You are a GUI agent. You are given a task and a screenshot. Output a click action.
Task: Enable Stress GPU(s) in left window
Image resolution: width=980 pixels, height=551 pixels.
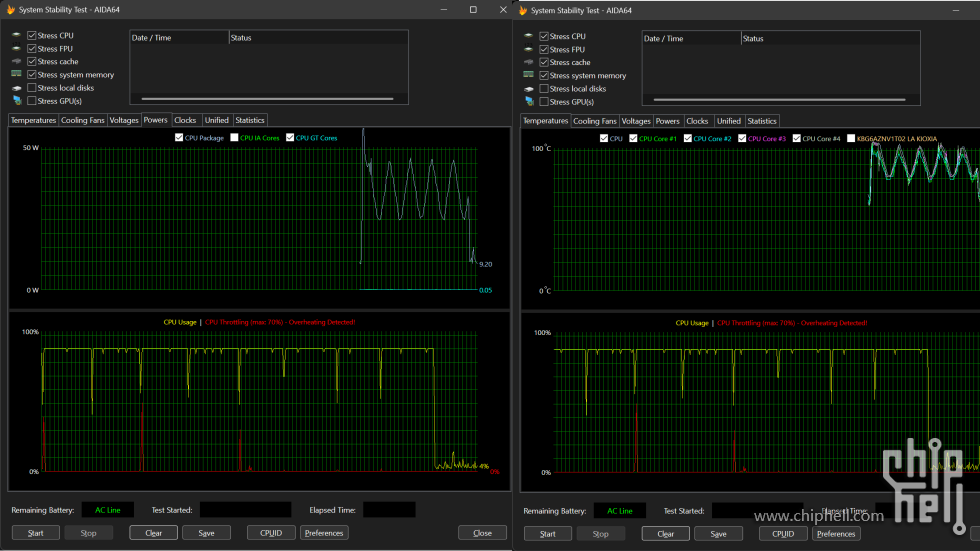(x=32, y=101)
